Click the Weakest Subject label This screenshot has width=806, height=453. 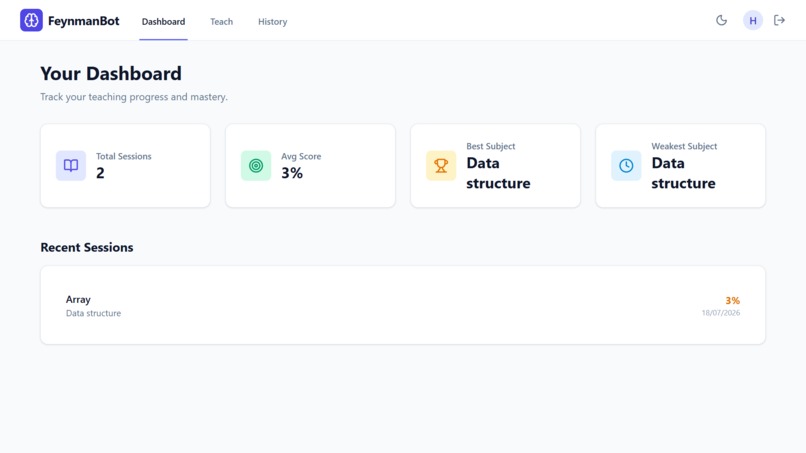tap(684, 146)
